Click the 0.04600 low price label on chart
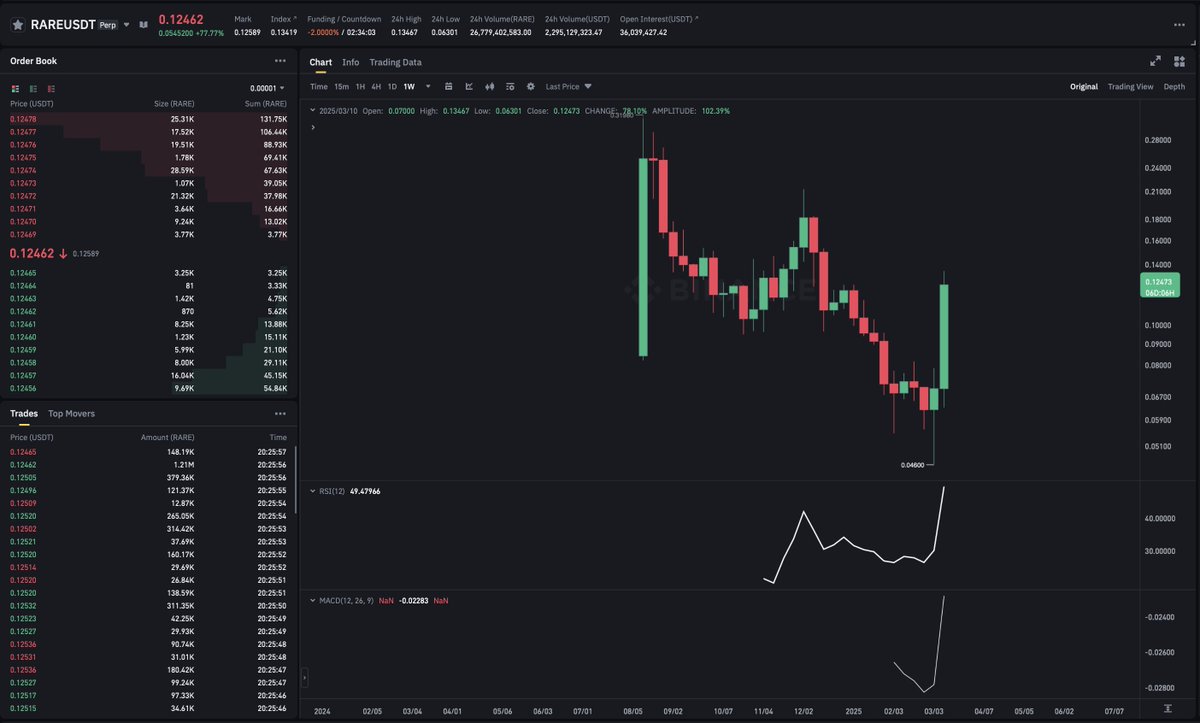Image resolution: width=1200 pixels, height=723 pixels. click(912, 465)
